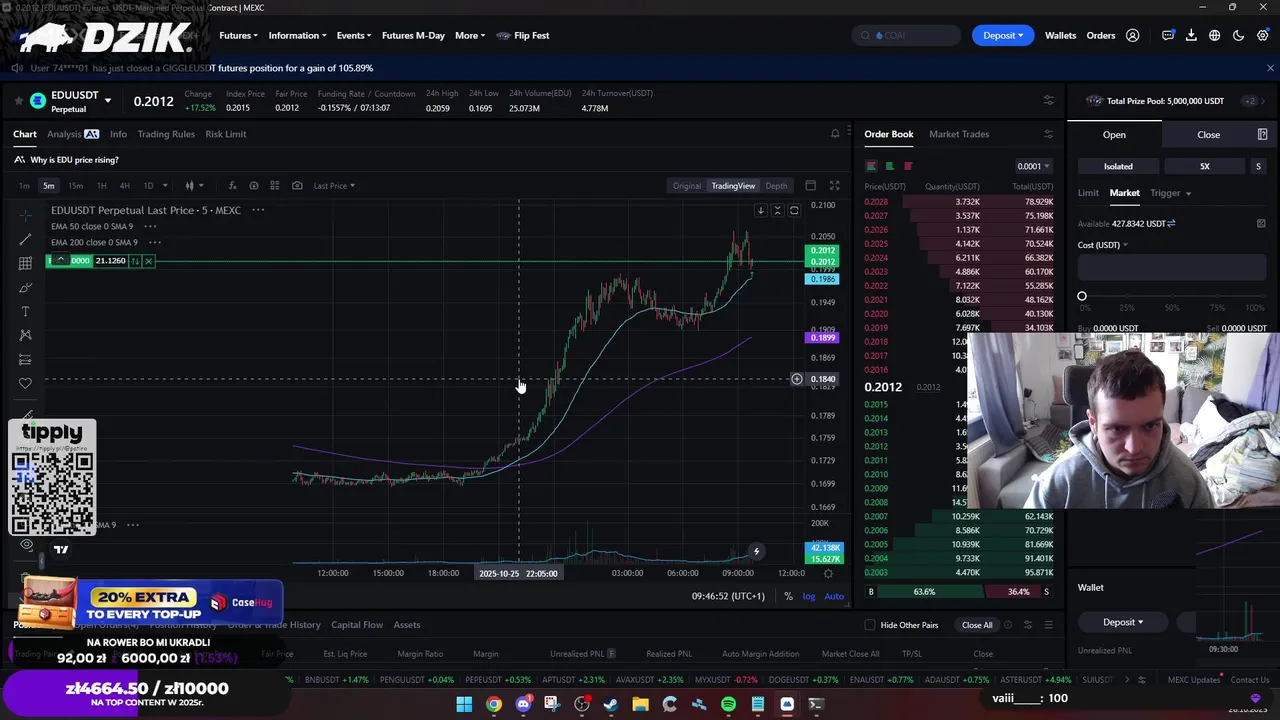The image size is (1280, 720).
Task: Open the Last Price dropdown
Action: coord(334,185)
